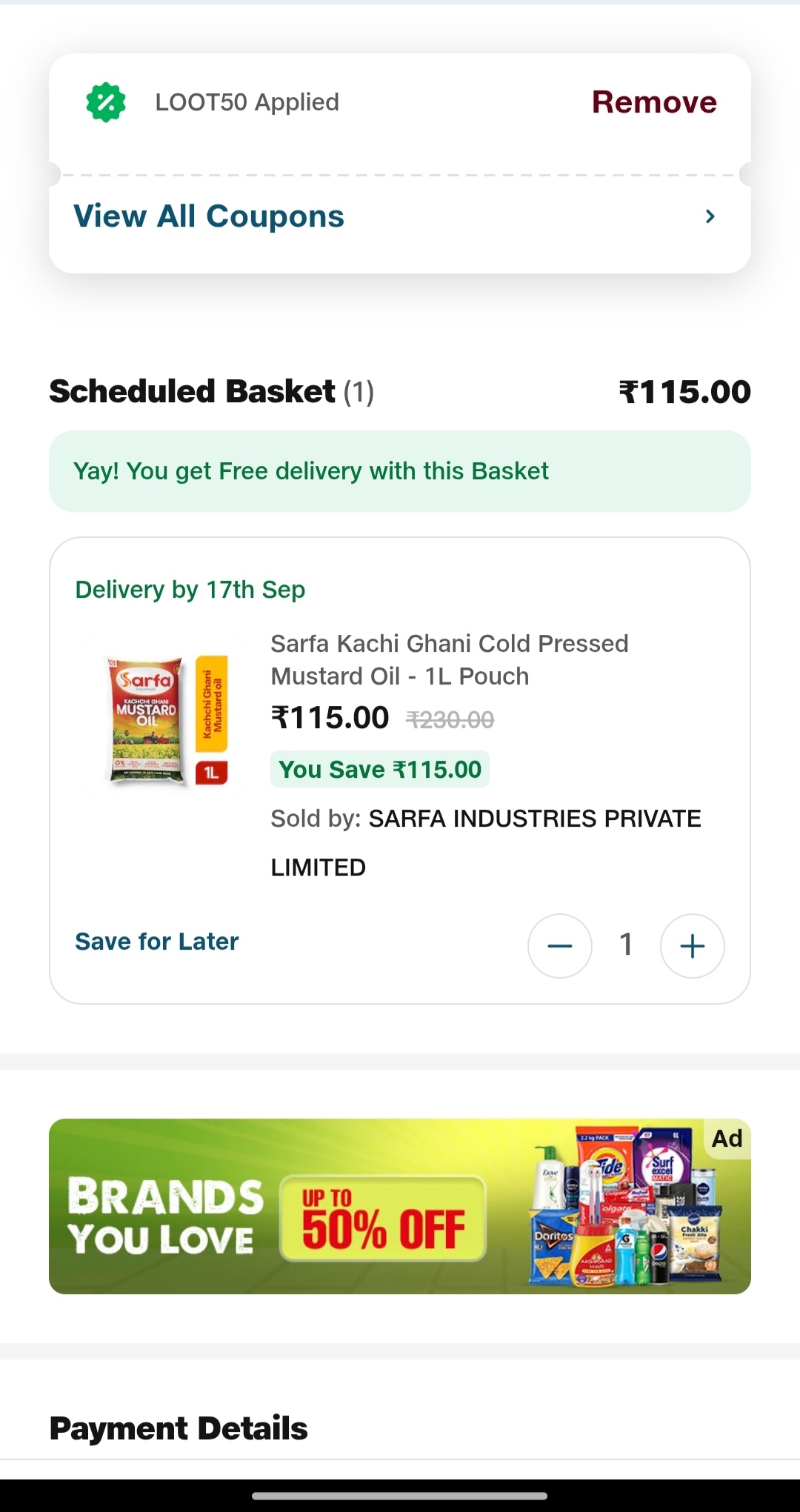Save the mustard oil for later
The width and height of the screenshot is (800, 1512).
pyautogui.click(x=157, y=942)
